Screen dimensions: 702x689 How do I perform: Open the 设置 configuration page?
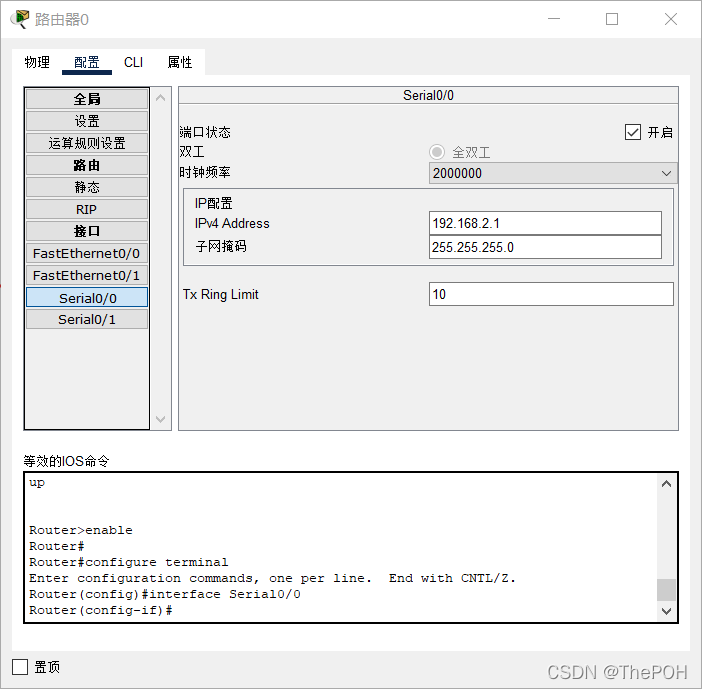[x=87, y=121]
